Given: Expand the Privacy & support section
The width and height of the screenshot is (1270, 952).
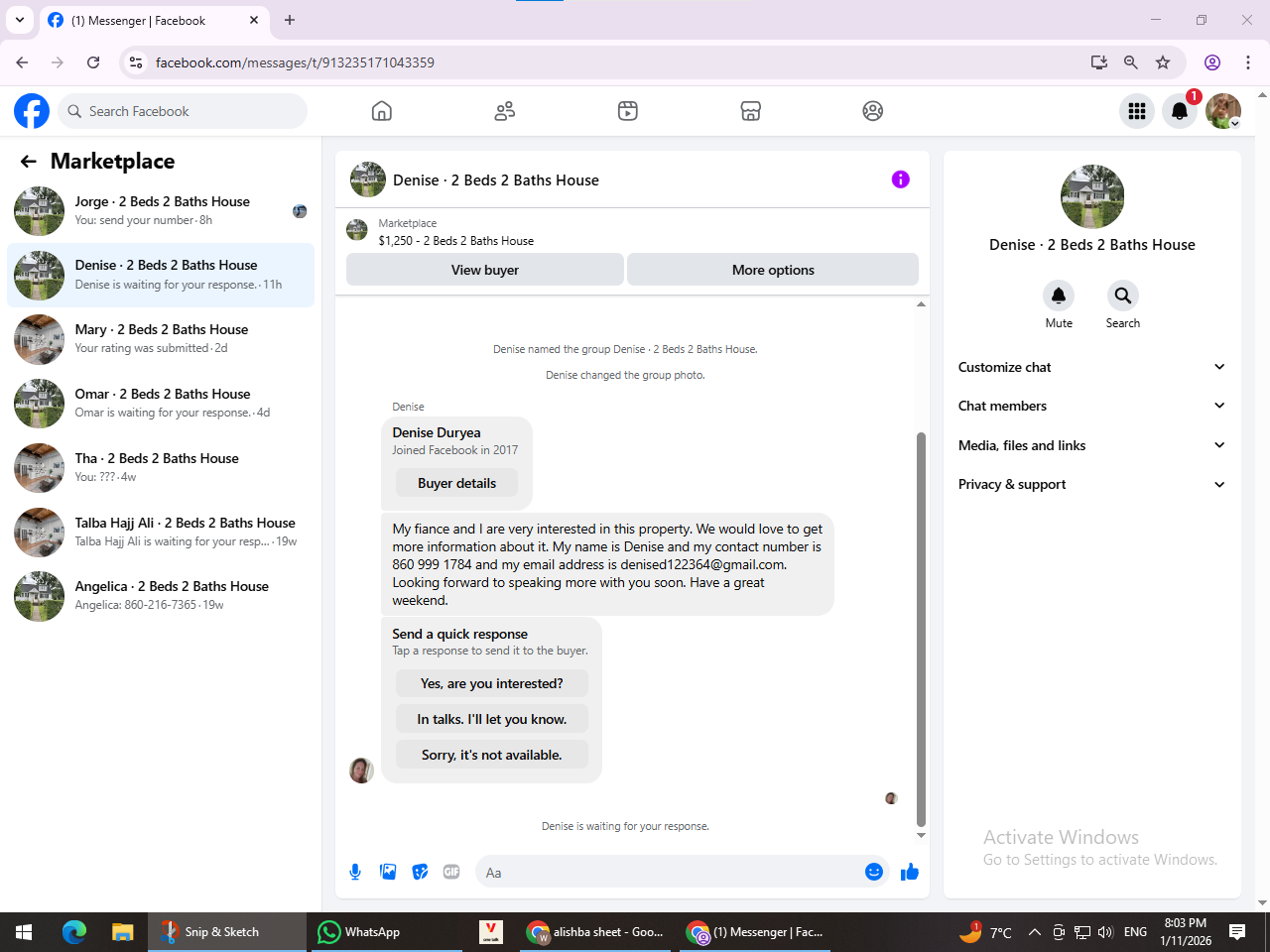Looking at the screenshot, I should [x=1092, y=484].
